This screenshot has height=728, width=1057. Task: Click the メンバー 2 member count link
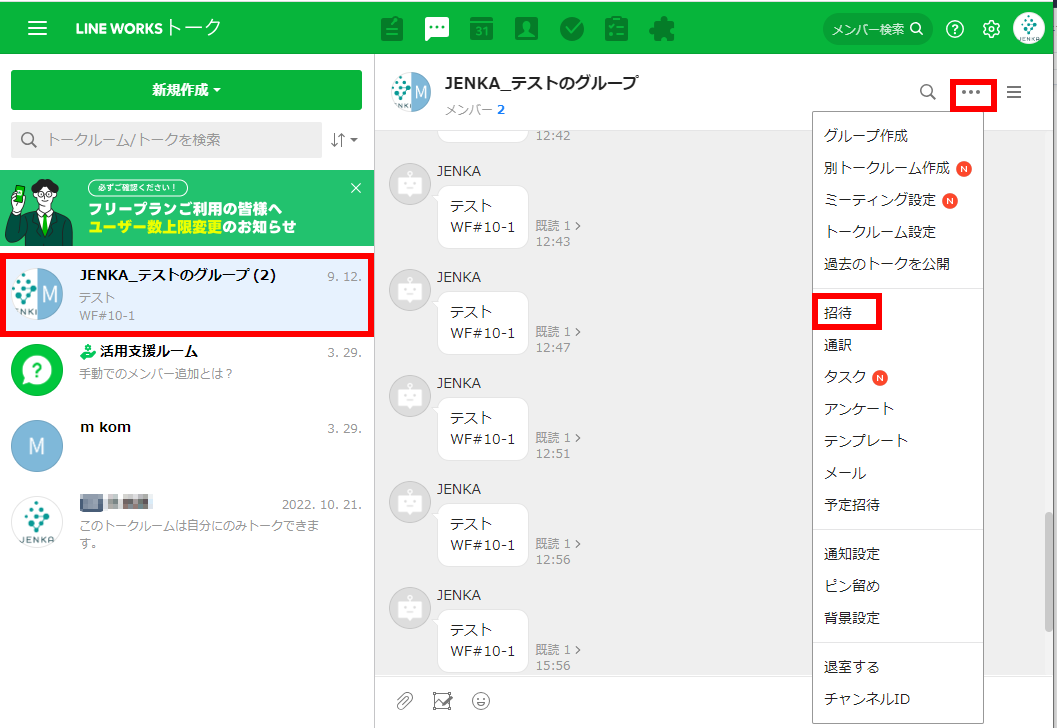tap(475, 110)
